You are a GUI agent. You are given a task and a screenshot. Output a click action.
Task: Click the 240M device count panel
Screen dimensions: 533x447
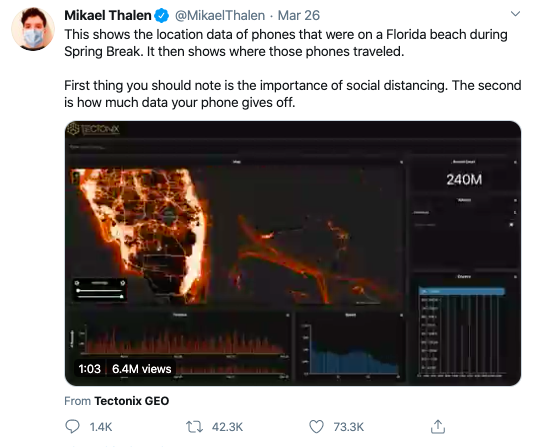[x=464, y=179]
